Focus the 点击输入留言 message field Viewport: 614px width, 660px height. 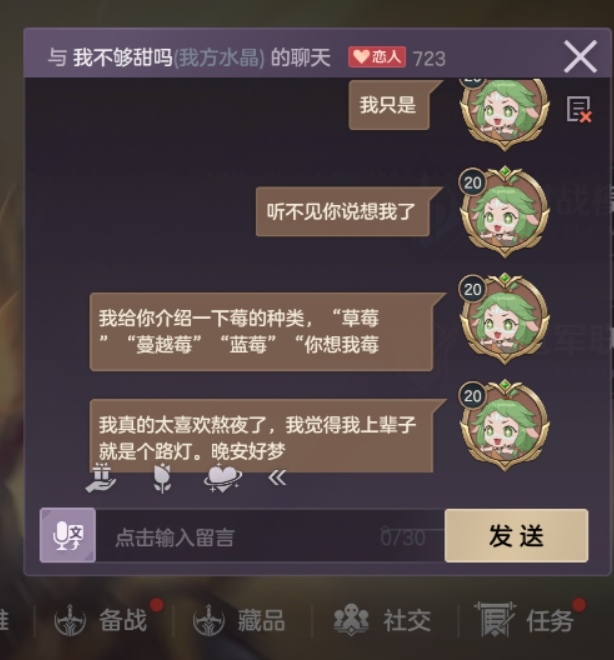270,536
